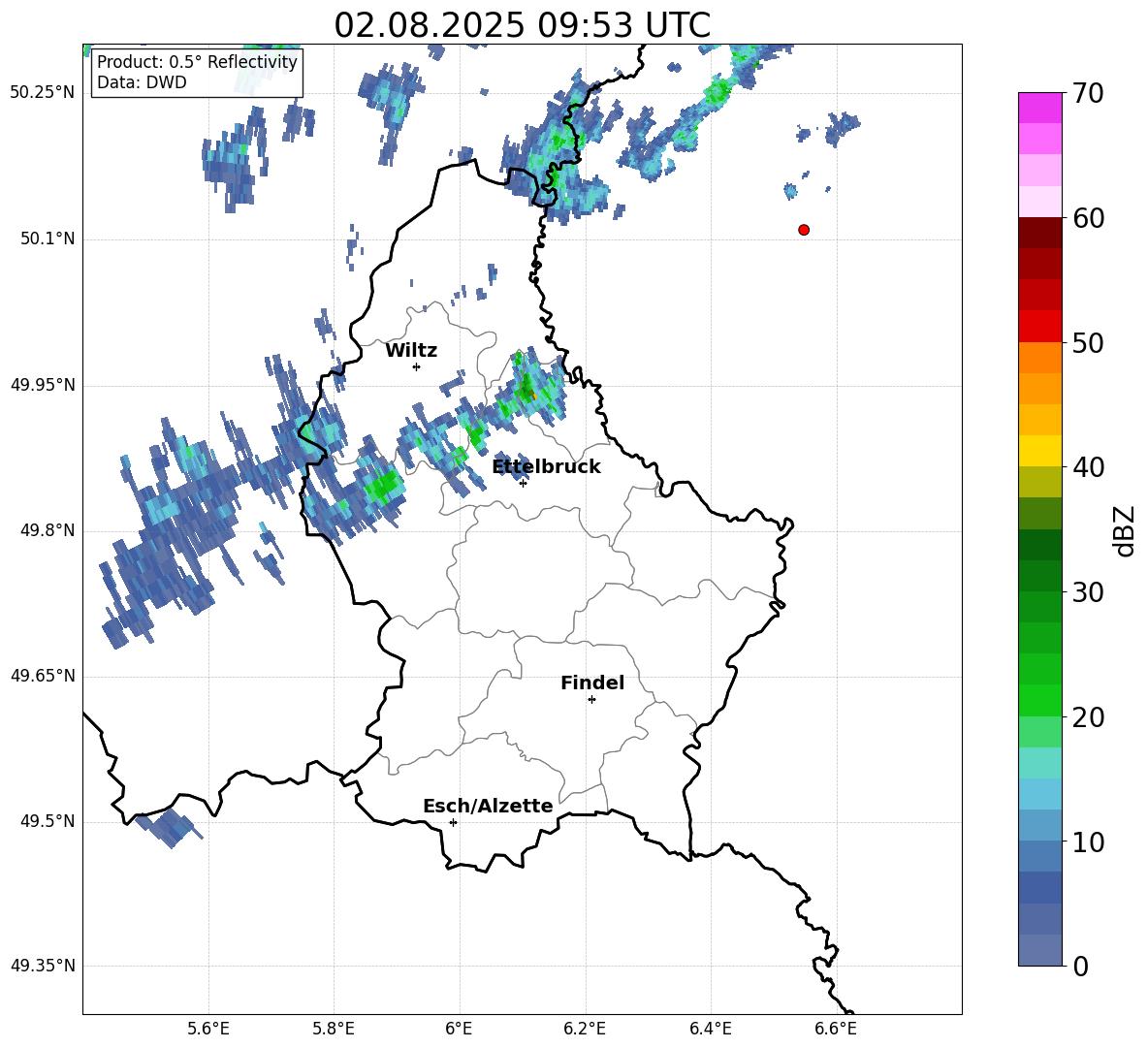Click the colorbar value 30
Image resolution: width=1148 pixels, height=1048 pixels.
(x=1088, y=592)
